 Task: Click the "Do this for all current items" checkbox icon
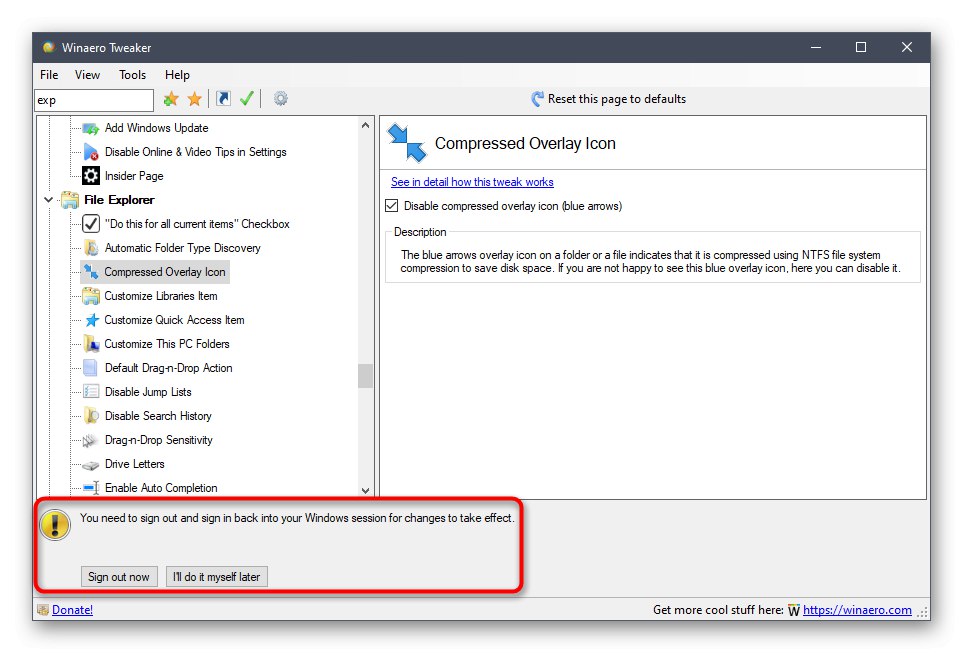pos(91,224)
